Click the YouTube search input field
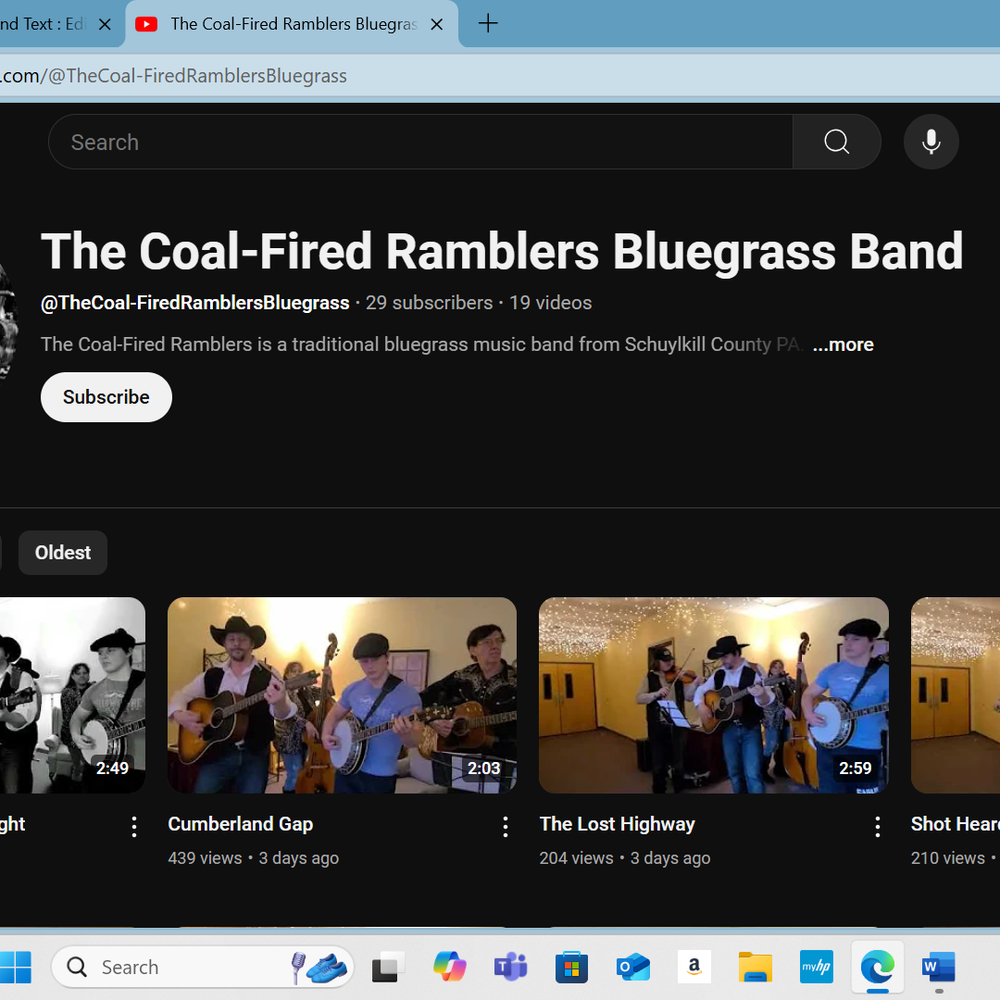Viewport: 1000px width, 1000px height. [420, 142]
